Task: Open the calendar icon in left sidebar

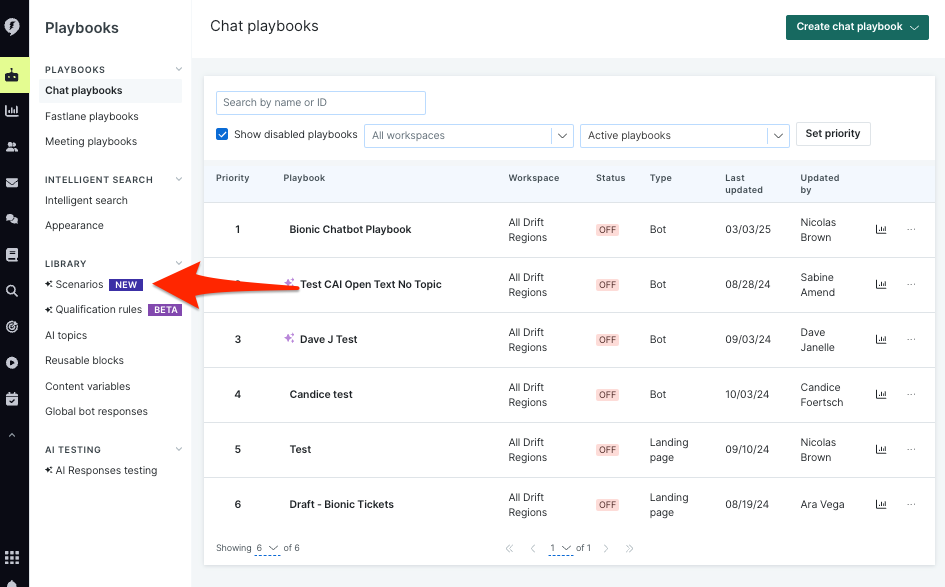Action: [x=12, y=399]
